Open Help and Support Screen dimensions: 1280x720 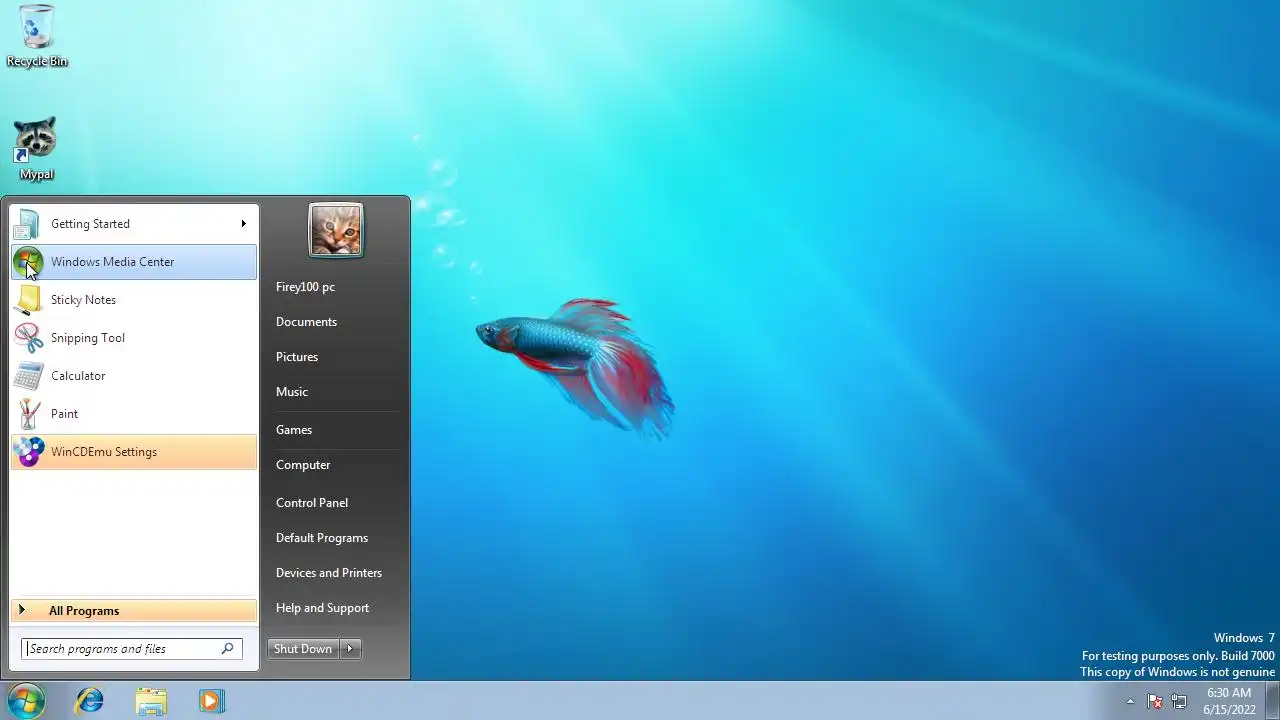(x=322, y=608)
